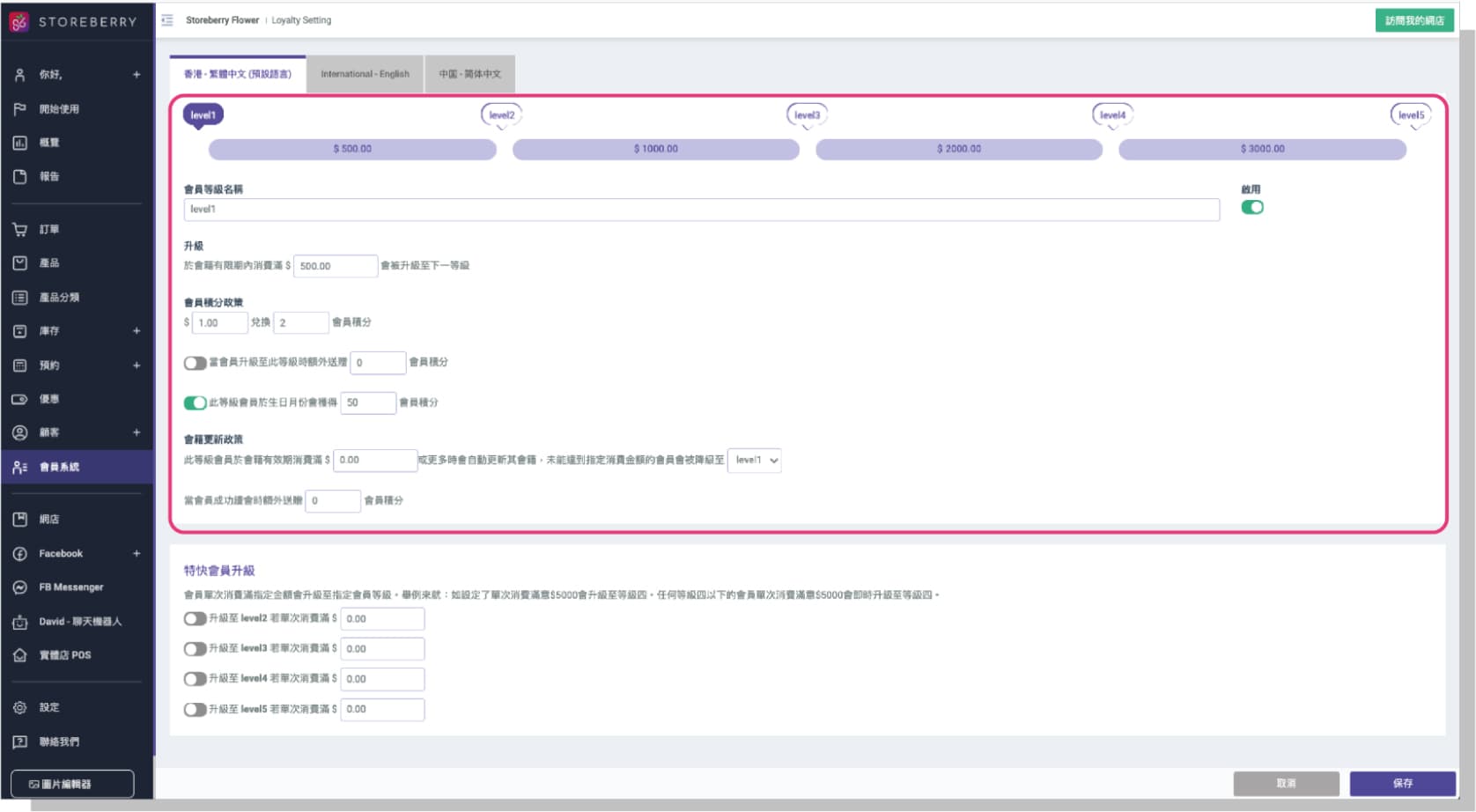Click the 取消 cancel button

pos(1287,783)
